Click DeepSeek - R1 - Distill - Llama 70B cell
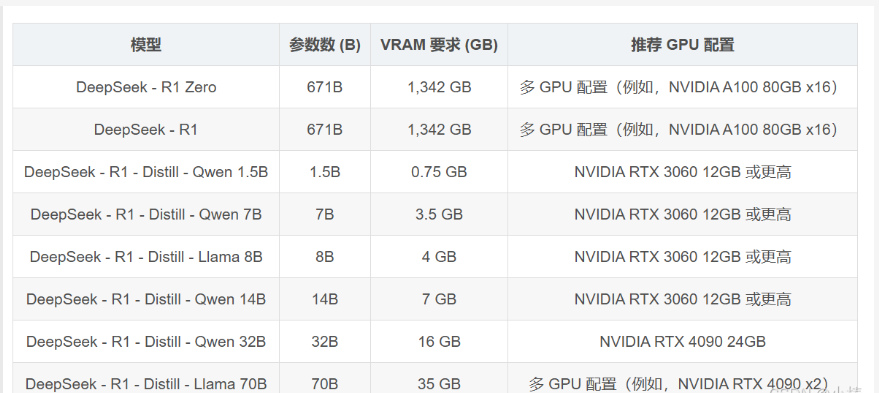879x393 pixels. 146,380
